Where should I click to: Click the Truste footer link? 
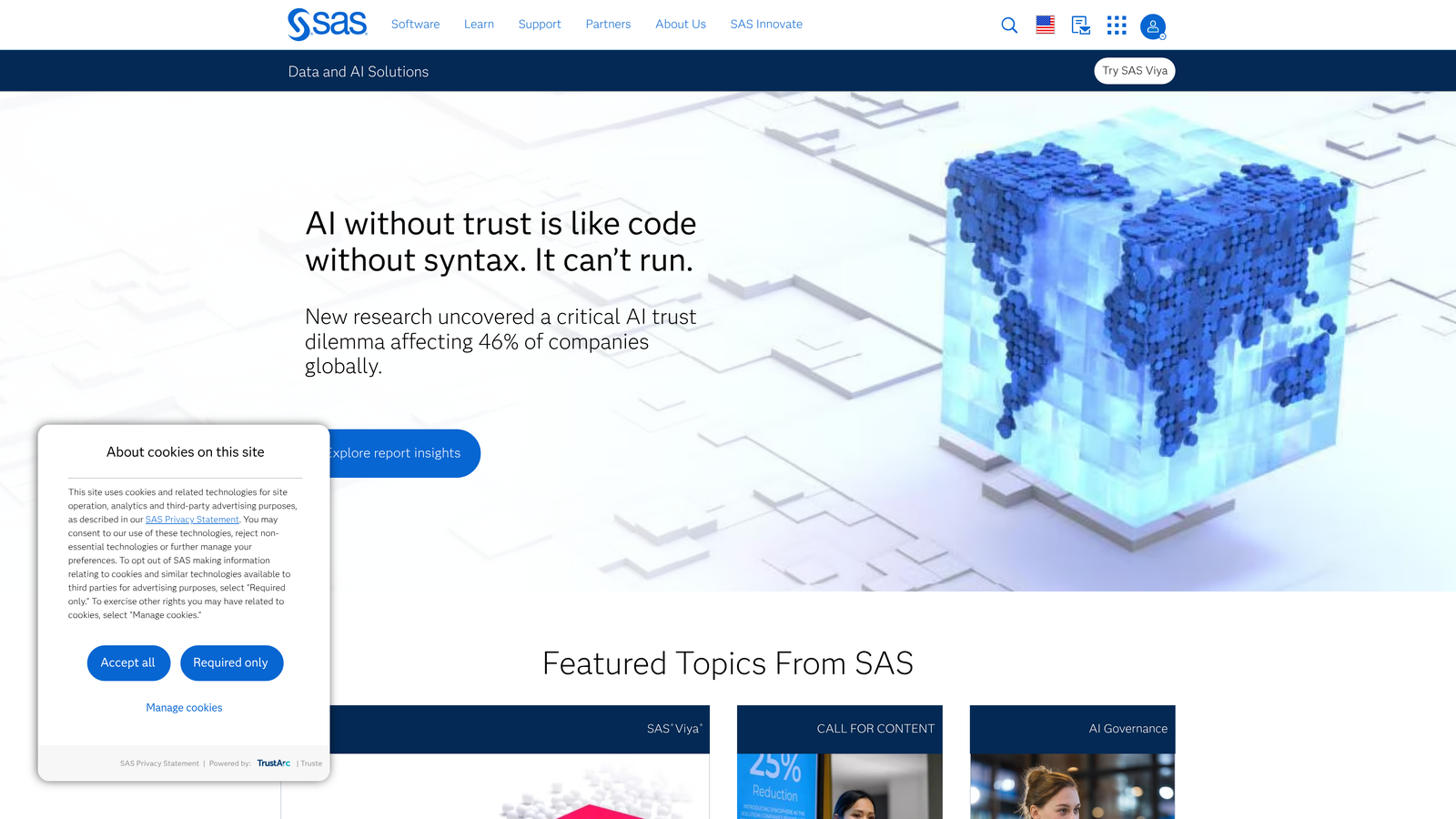[311, 763]
